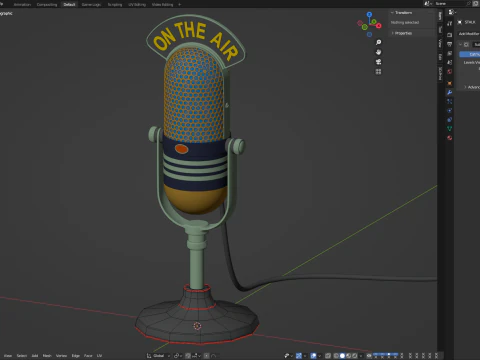Viewport: 480px width, 360px height.
Task: Click the green Y axis on navigation gizmo
Action: 374,22
